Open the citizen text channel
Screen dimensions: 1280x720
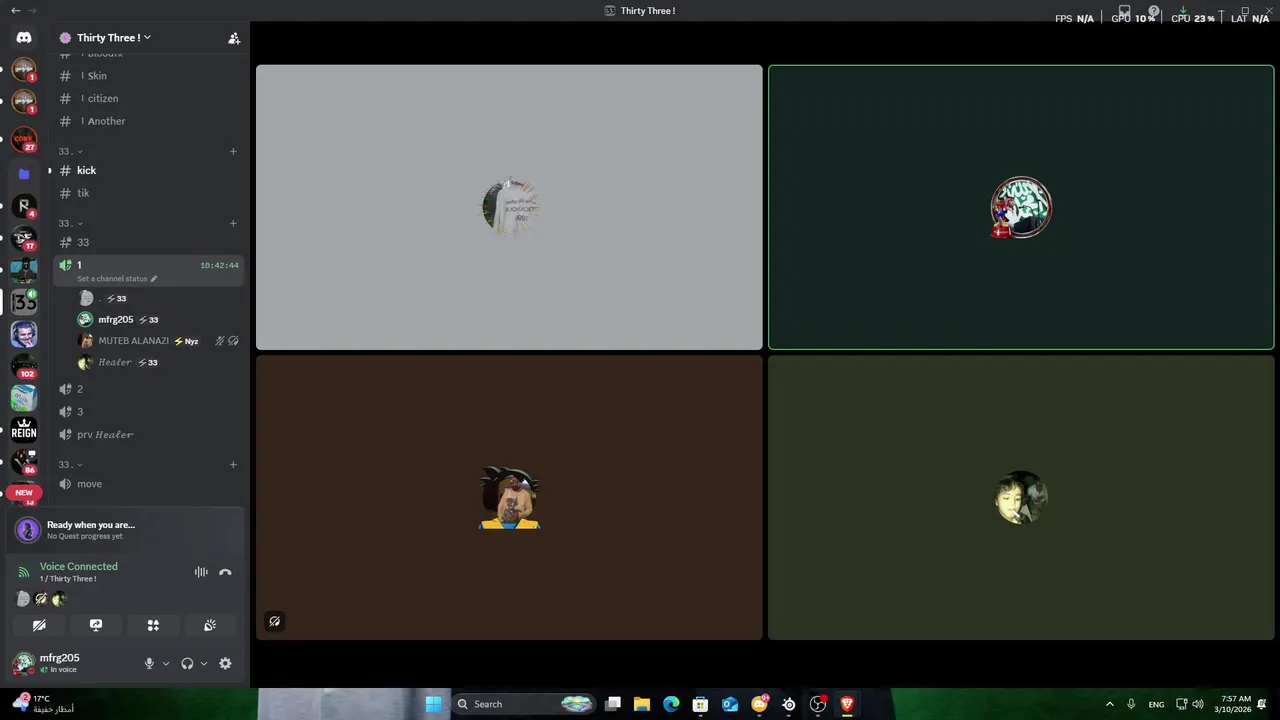coord(148,98)
